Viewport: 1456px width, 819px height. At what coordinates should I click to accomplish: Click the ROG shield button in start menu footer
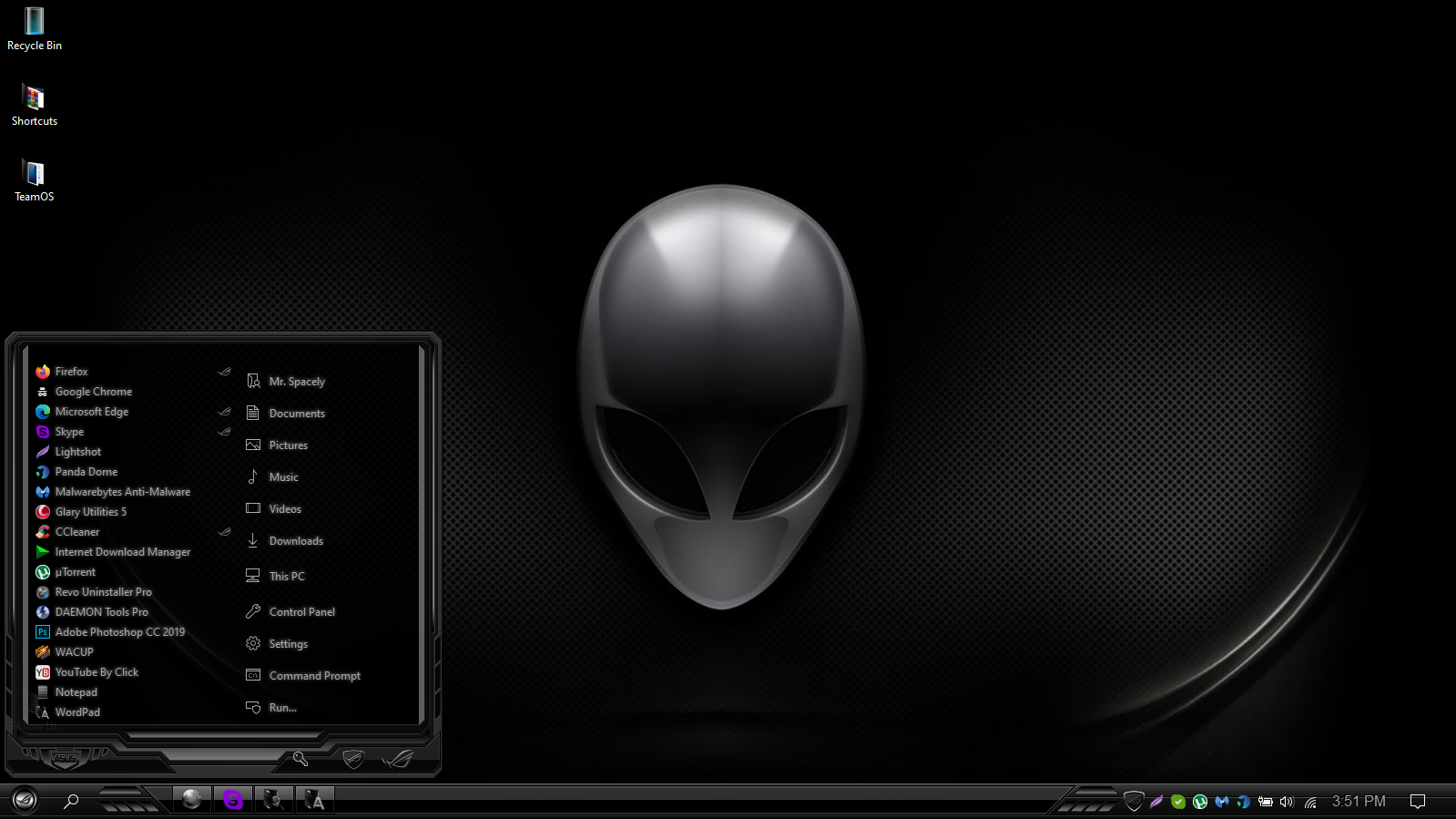click(353, 758)
